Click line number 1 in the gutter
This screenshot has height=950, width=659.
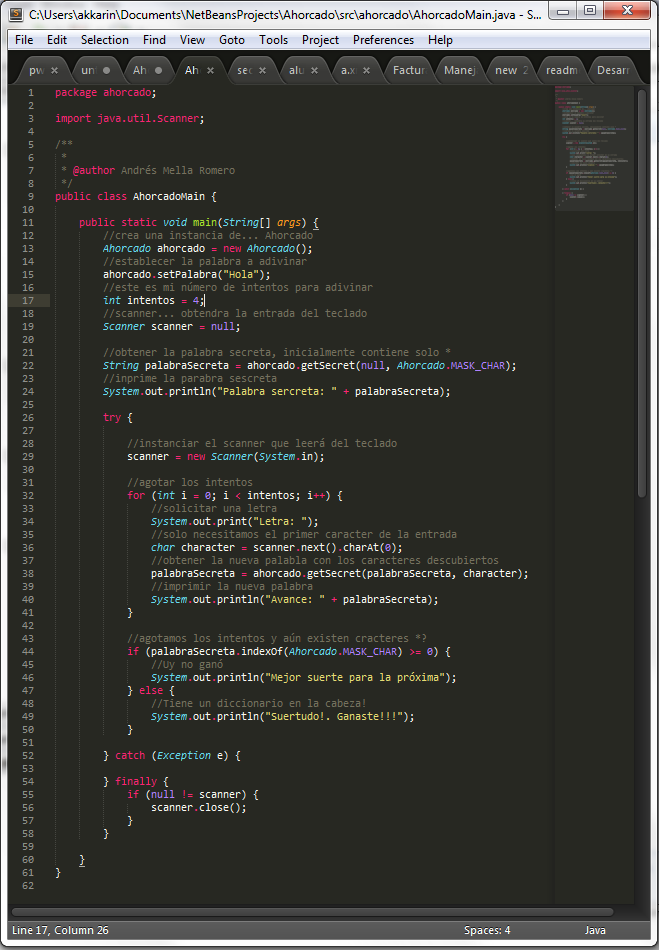30,93
